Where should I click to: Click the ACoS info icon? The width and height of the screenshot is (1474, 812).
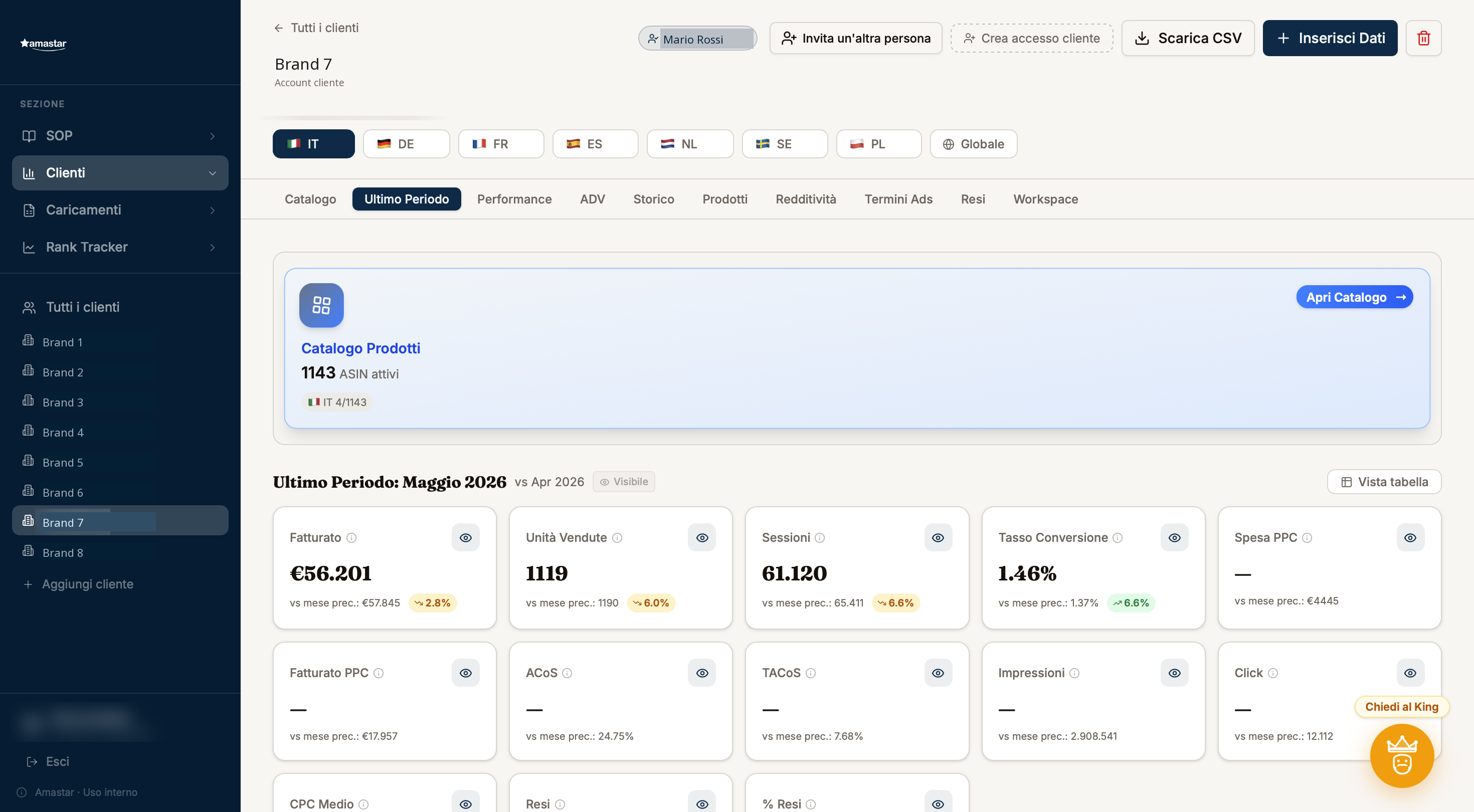point(567,673)
